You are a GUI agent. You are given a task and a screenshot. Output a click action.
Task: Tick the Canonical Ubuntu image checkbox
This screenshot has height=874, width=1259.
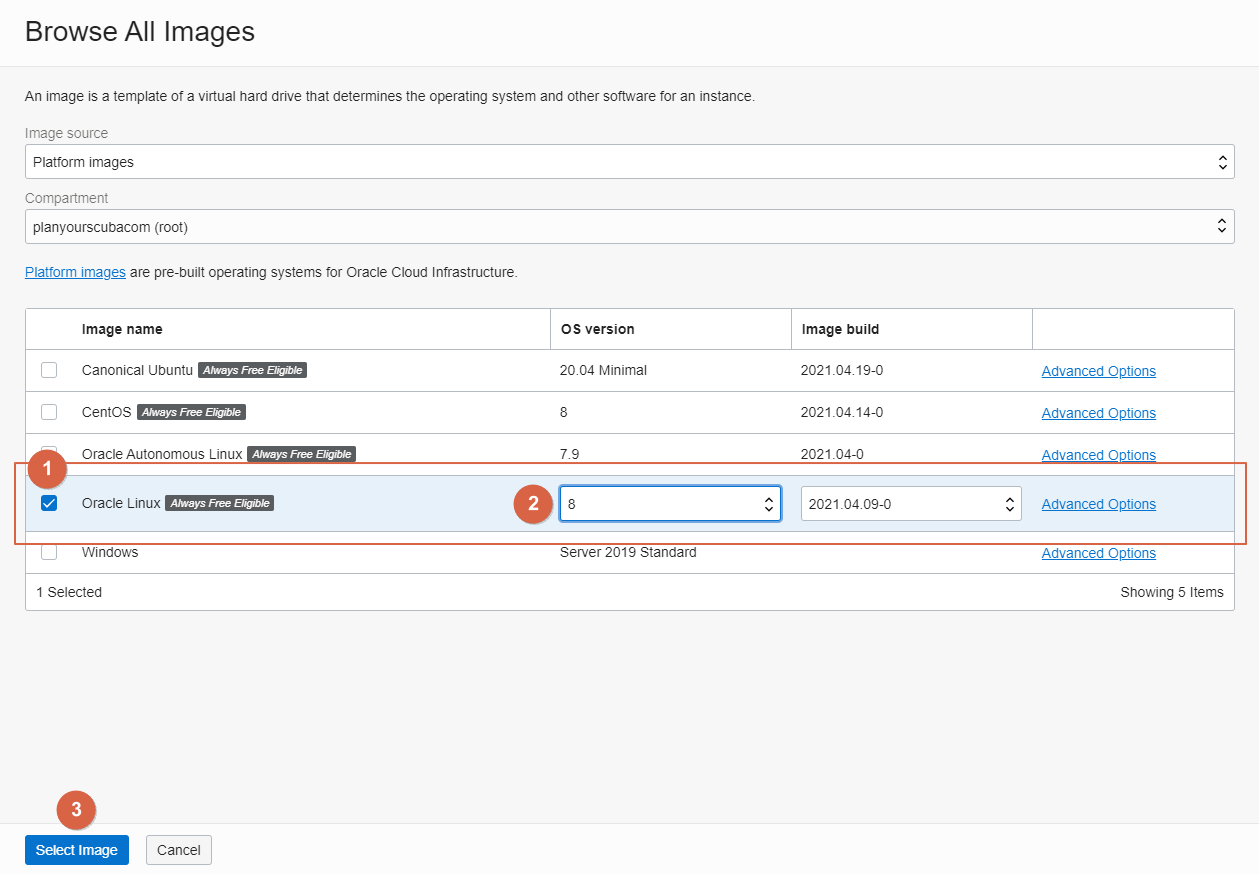coord(49,370)
